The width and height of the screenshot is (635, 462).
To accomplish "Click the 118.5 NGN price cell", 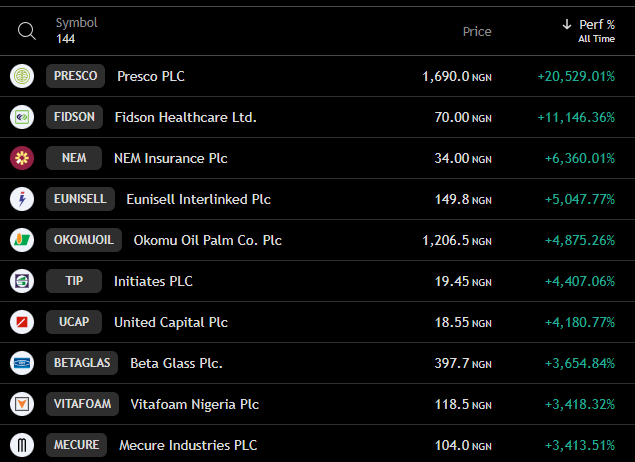I will 463,404.
